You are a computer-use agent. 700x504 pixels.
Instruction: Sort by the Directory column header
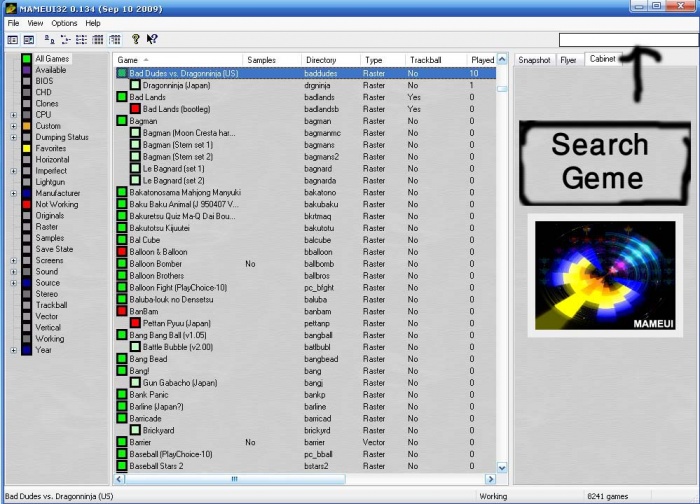click(331, 60)
